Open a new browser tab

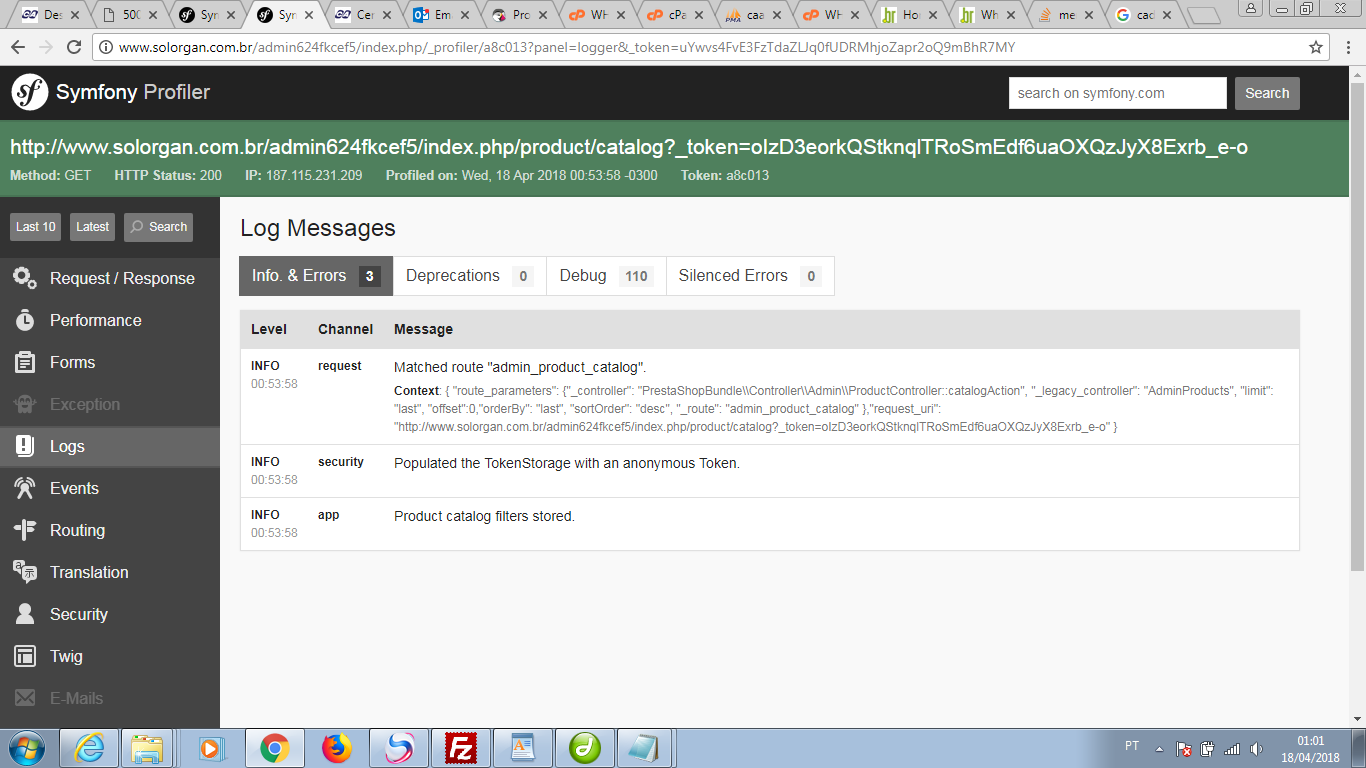tap(1204, 15)
